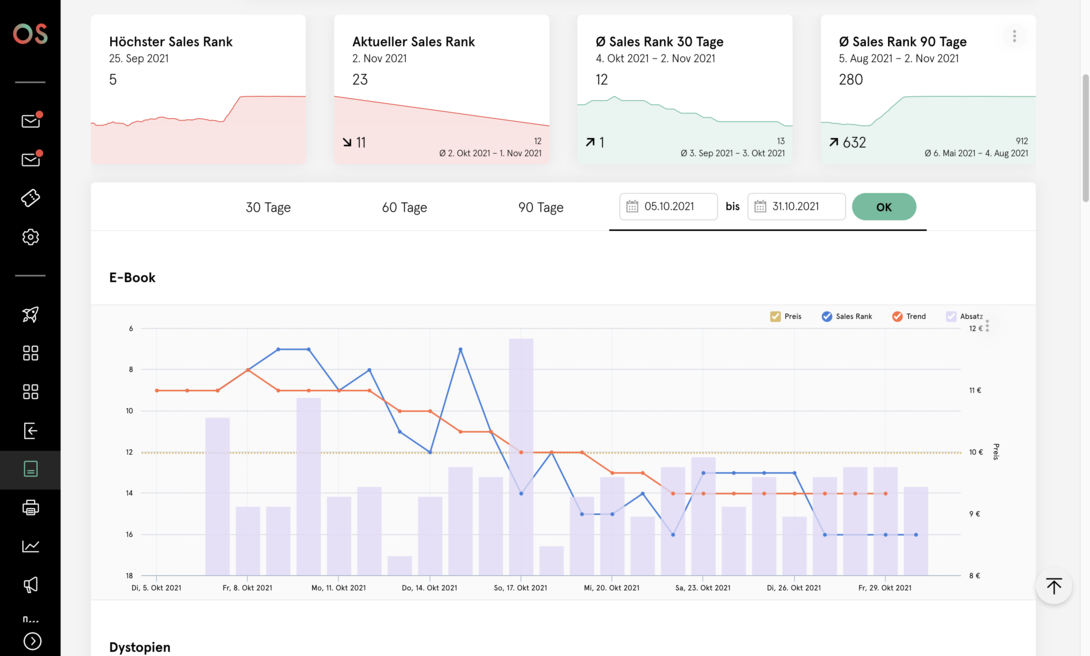
Task: Click the change value 632
Action: (x=854, y=142)
